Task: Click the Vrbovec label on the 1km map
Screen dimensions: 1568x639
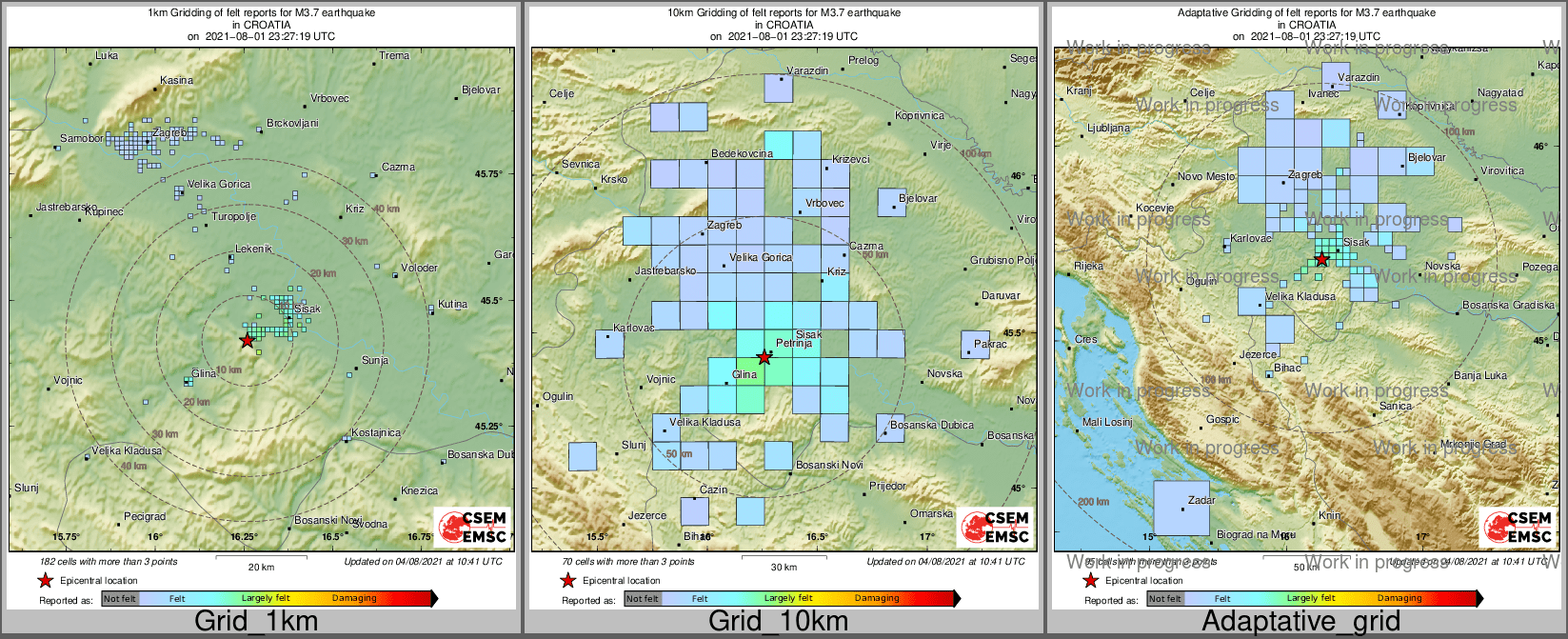Action: coord(329,98)
